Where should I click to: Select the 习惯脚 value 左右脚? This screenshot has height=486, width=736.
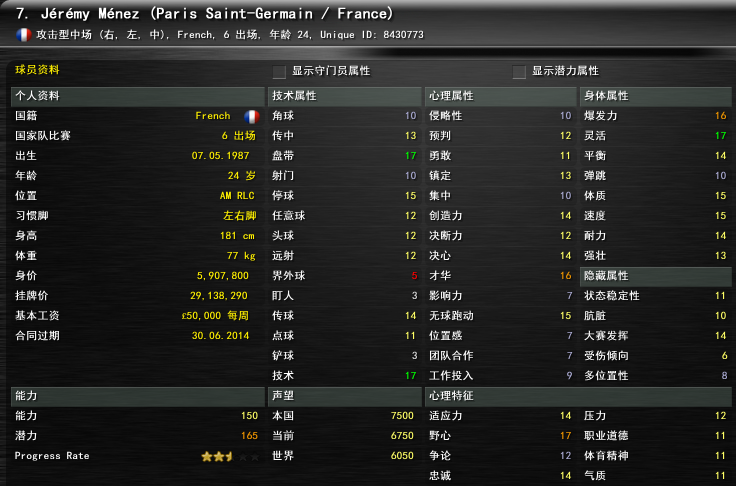point(239,216)
